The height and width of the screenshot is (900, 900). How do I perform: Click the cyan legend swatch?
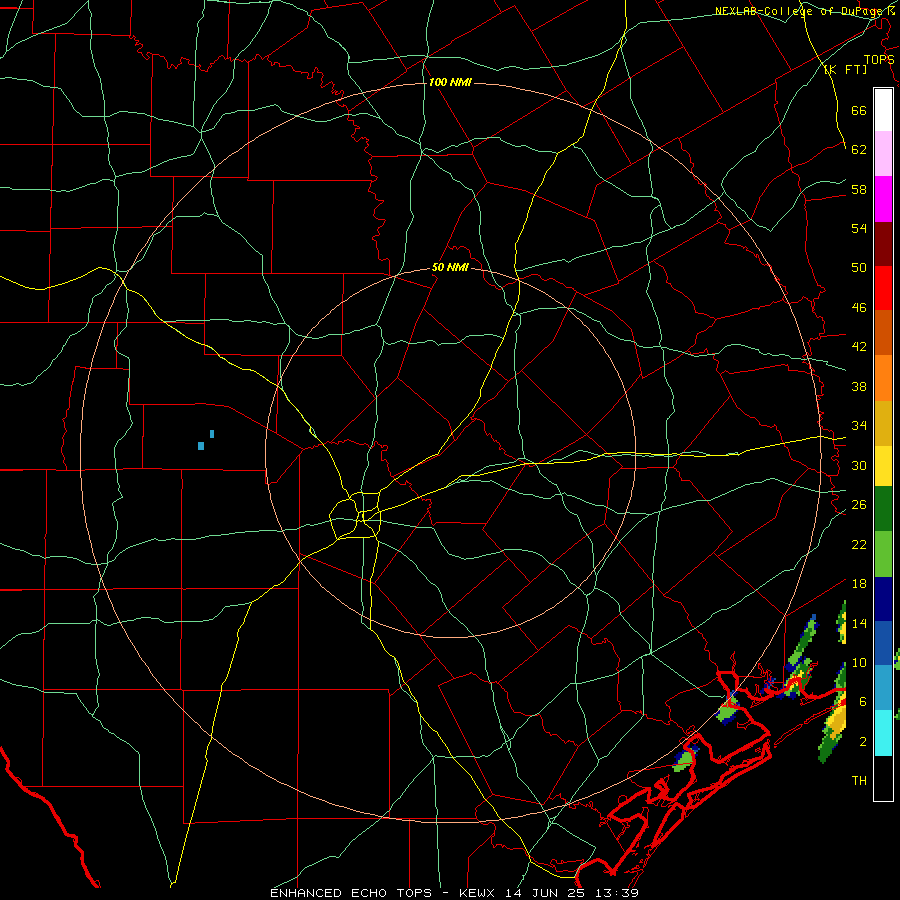[x=883, y=733]
